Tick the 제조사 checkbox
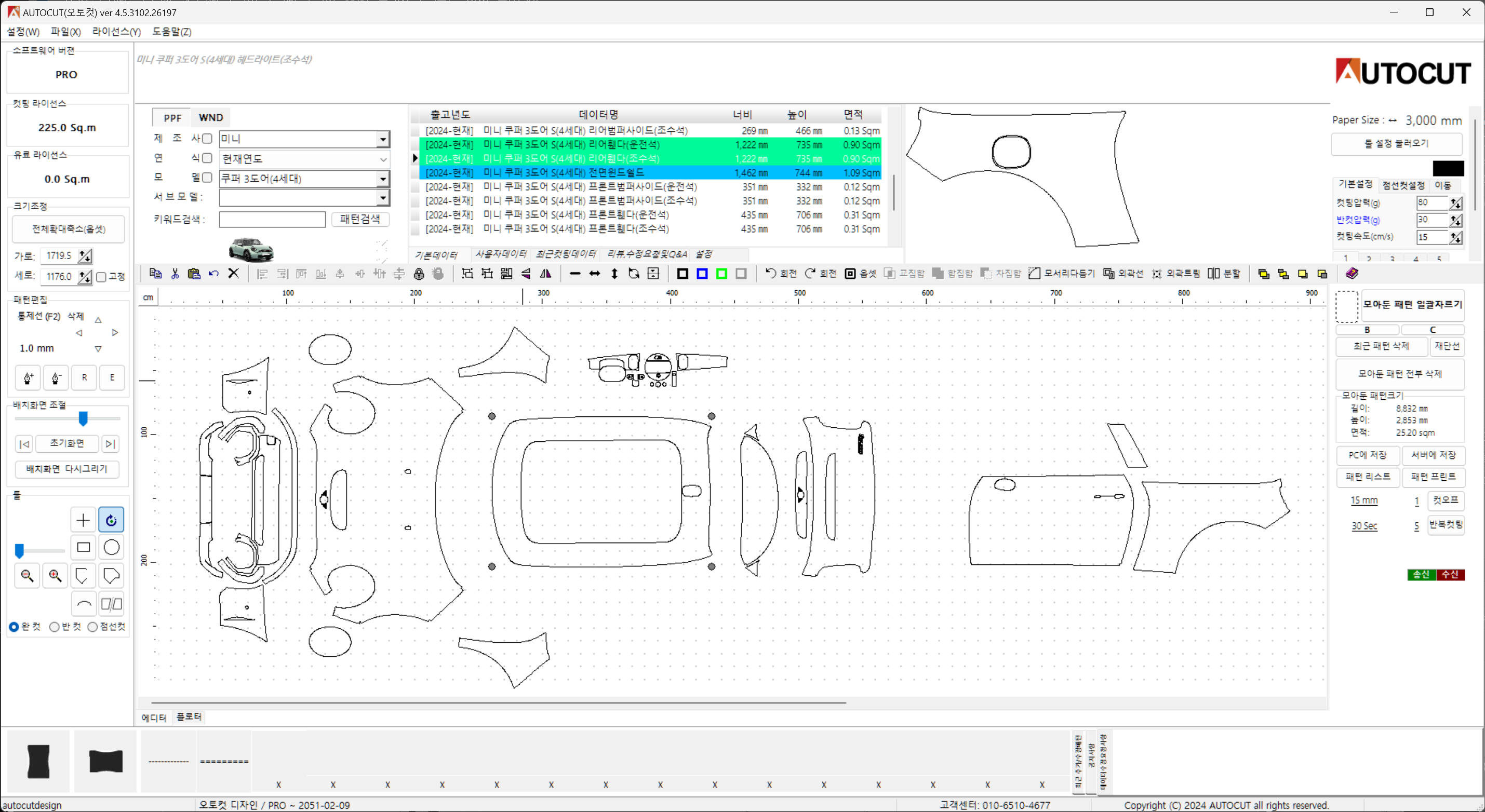Viewport: 1485px width, 812px height. coord(207,138)
